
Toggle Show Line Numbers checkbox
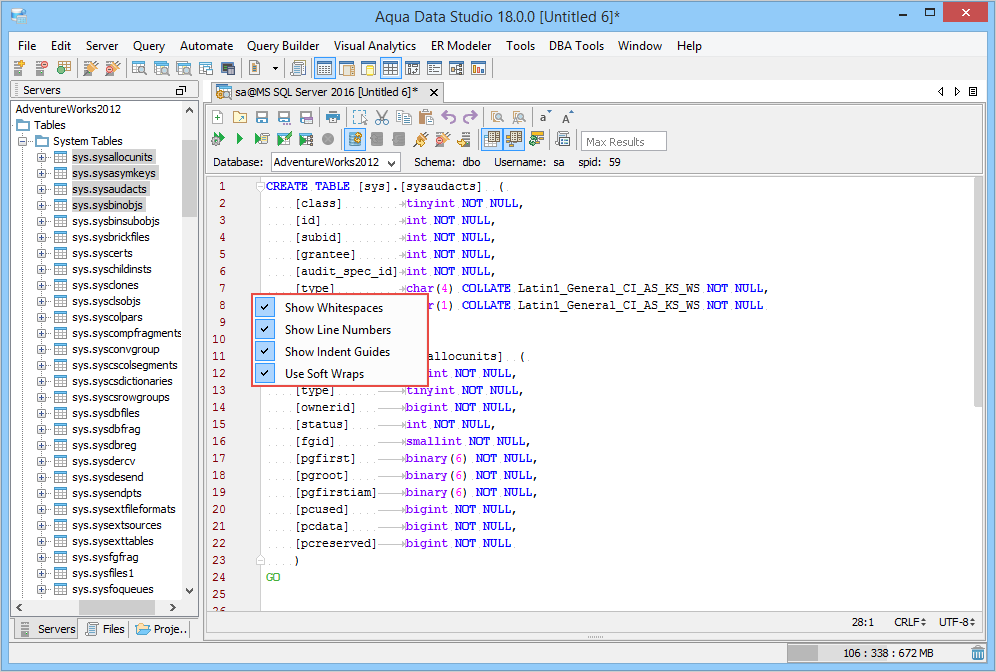click(x=265, y=329)
